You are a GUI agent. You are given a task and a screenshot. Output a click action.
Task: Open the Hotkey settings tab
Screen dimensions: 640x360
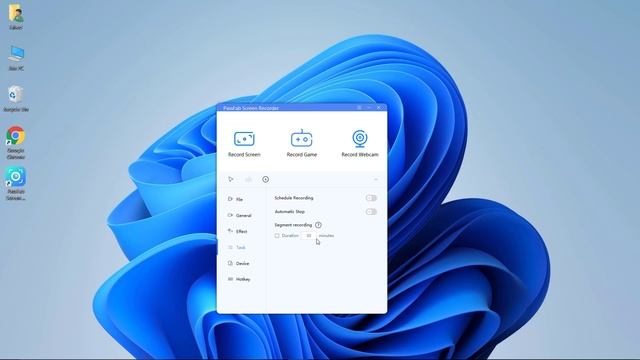[239, 279]
